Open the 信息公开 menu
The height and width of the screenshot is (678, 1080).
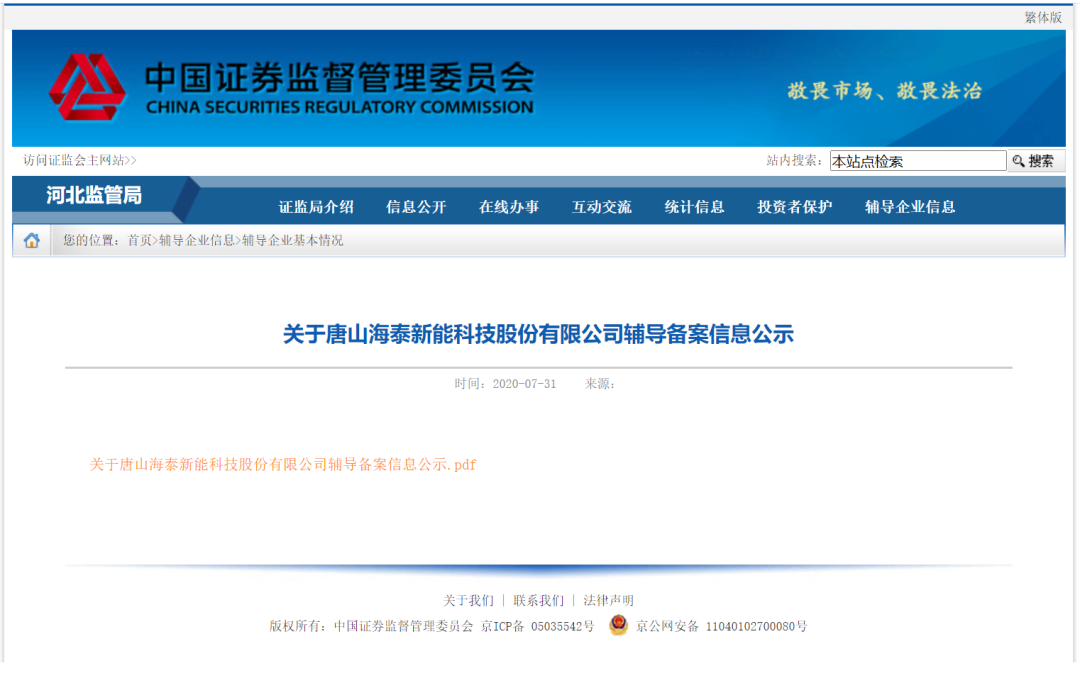(416, 207)
